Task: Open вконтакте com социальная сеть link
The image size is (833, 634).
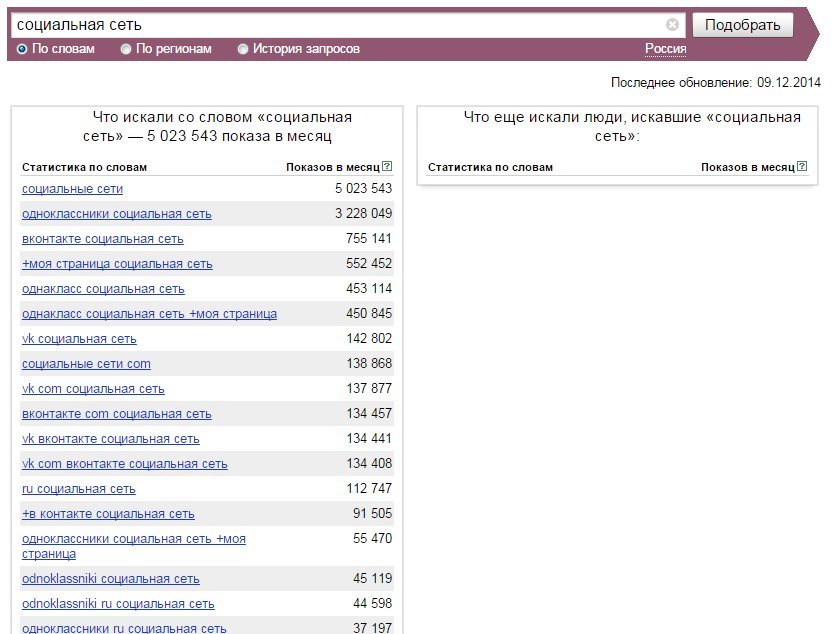Action: click(117, 413)
